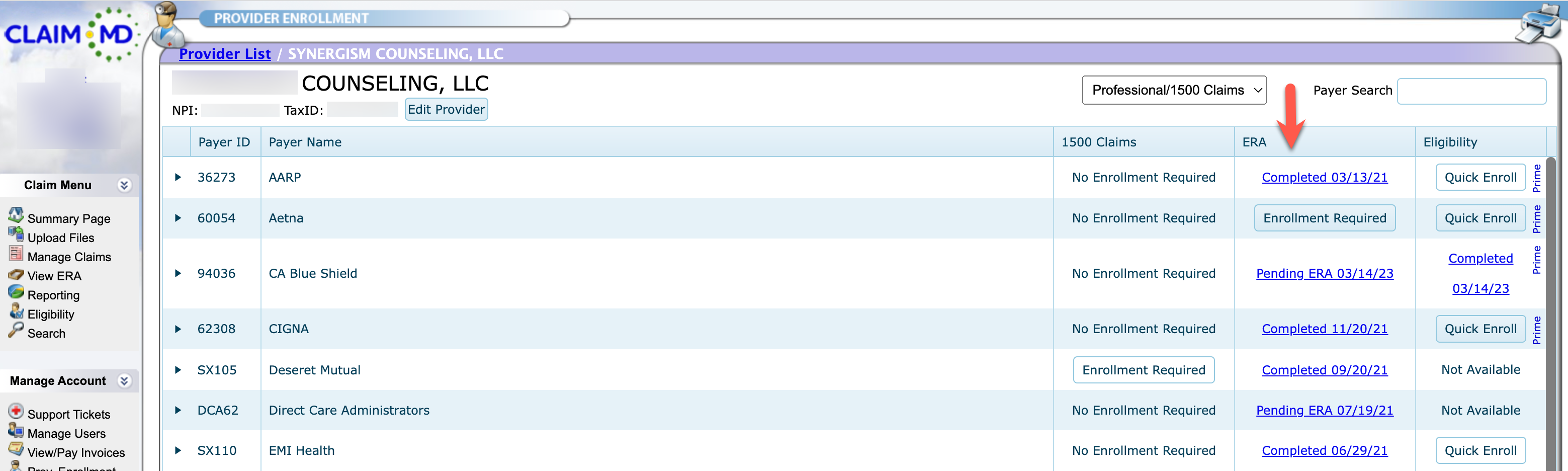Click the Upload Files icon
The height and width of the screenshot is (471, 1568).
click(16, 234)
